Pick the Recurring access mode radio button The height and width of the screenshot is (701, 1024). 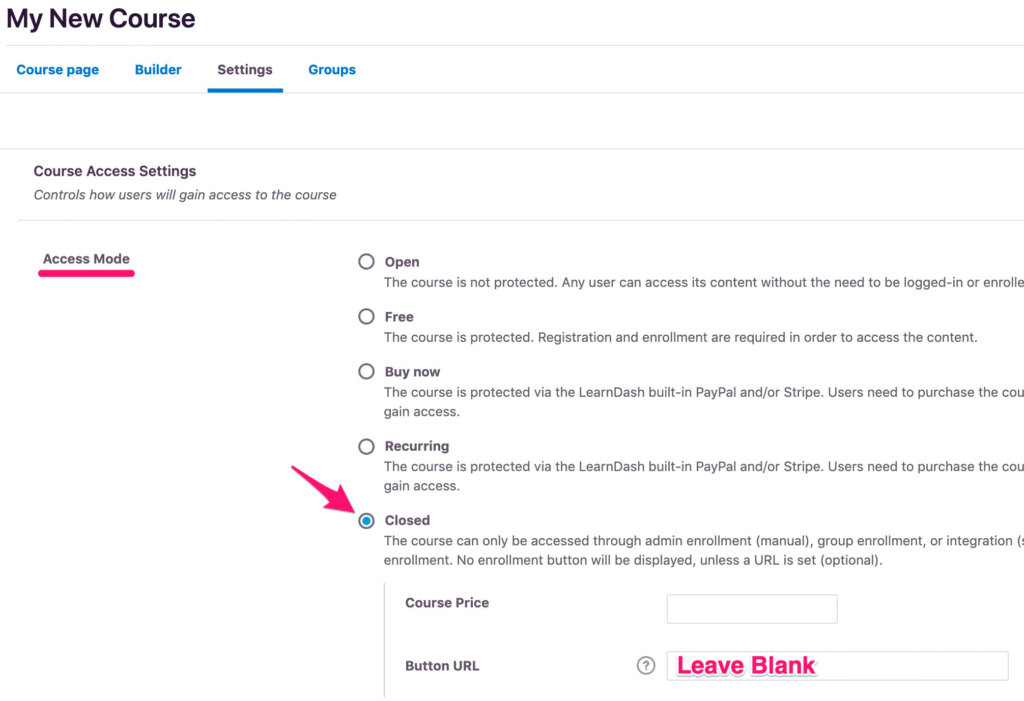367,446
